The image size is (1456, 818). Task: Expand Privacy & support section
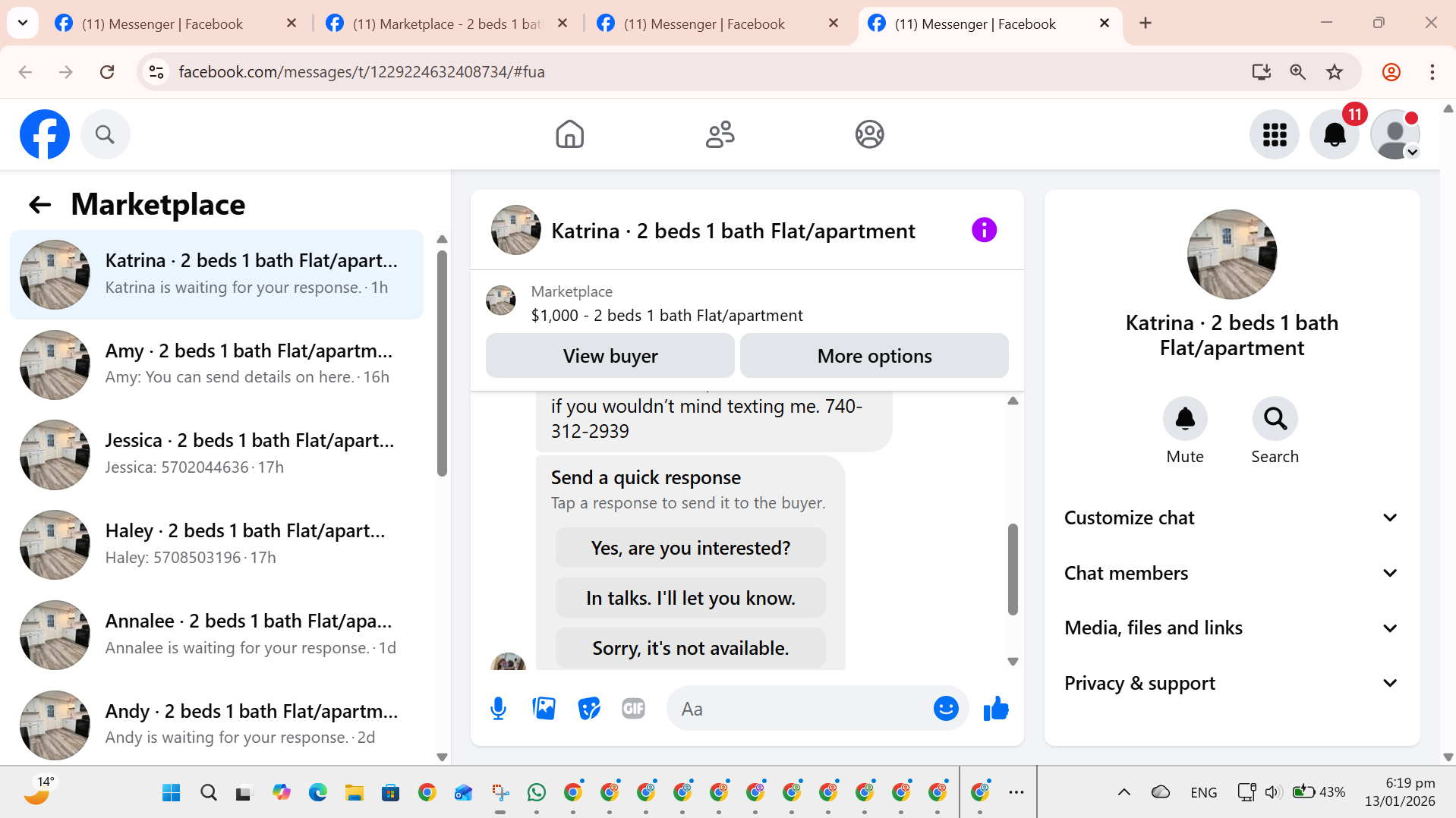pyautogui.click(x=1231, y=683)
